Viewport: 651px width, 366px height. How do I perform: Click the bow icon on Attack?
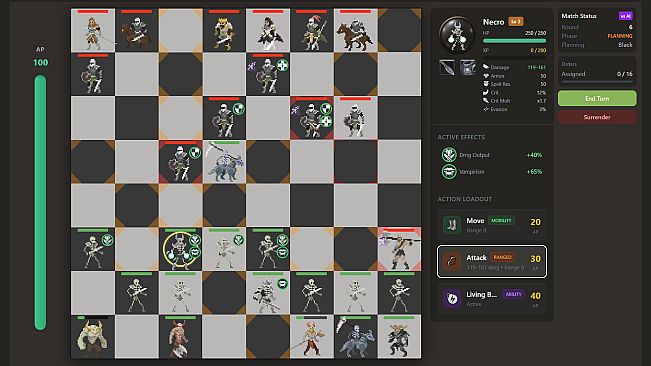(x=452, y=261)
